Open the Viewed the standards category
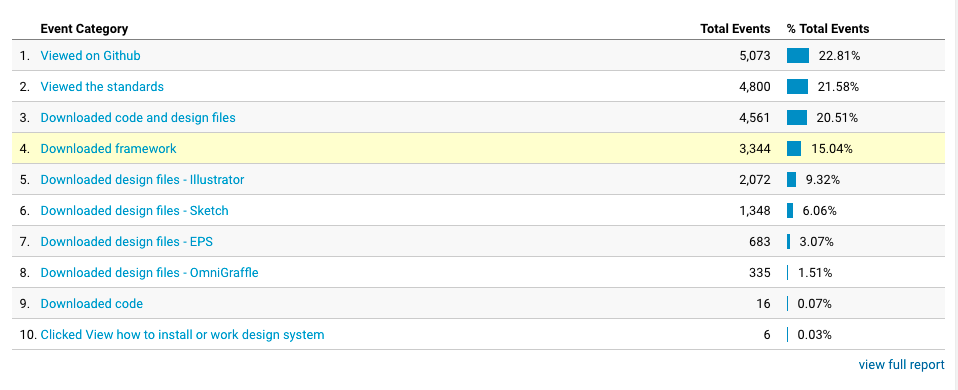Screen dimensions: 958x390 [x=102, y=87]
